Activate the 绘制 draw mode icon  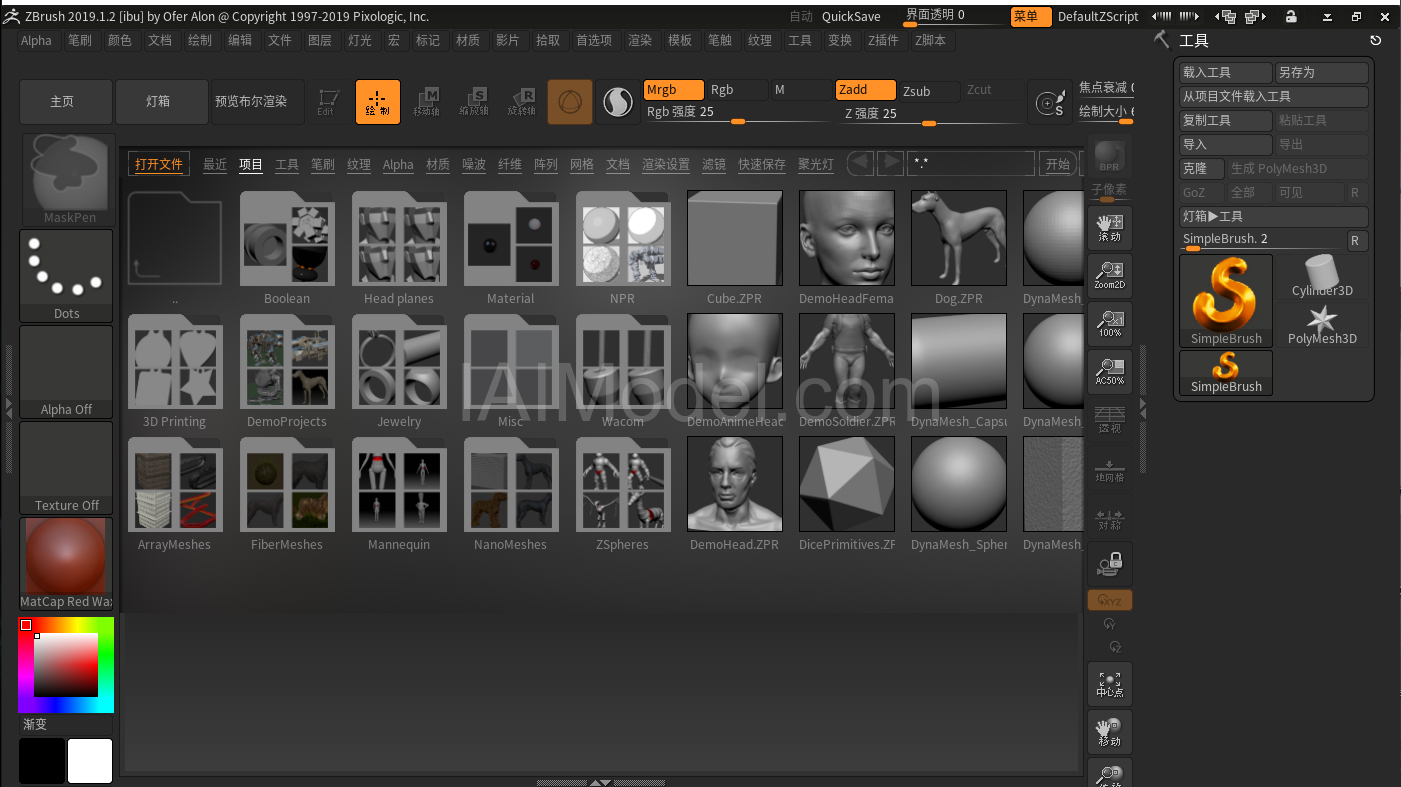[x=377, y=102]
